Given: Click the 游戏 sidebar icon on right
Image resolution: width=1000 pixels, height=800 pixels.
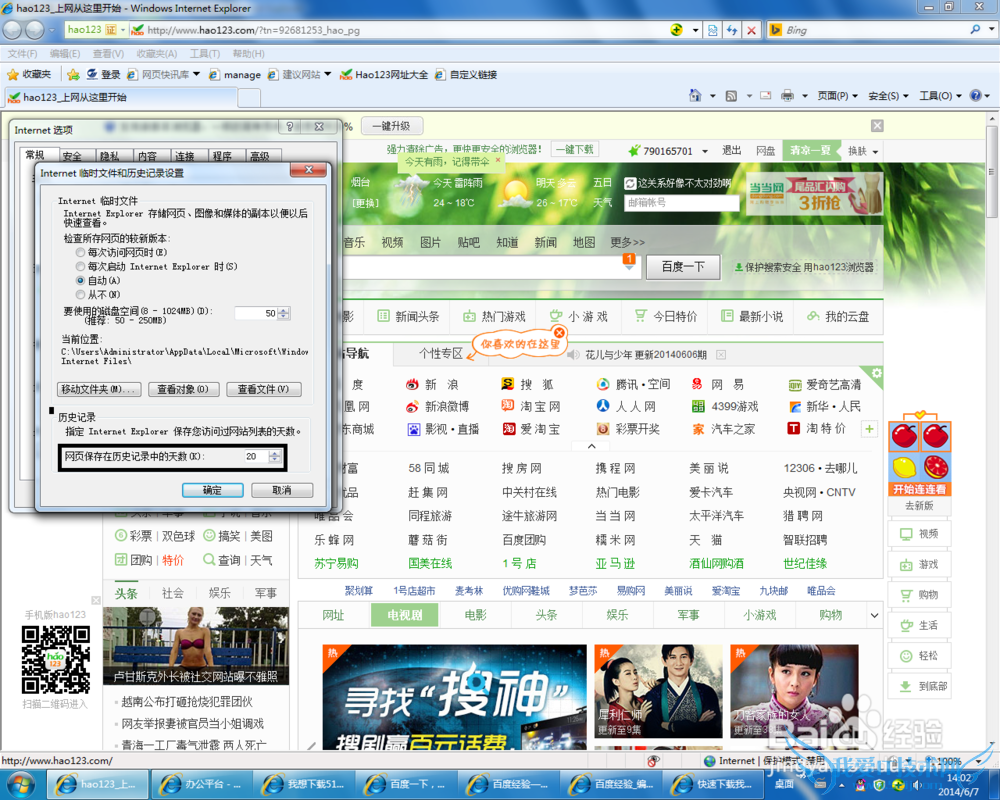Looking at the screenshot, I should (x=906, y=565).
